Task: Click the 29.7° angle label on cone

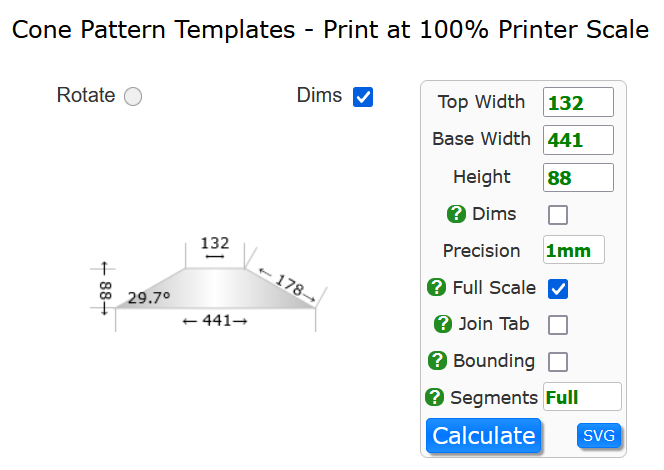Action: point(149,298)
